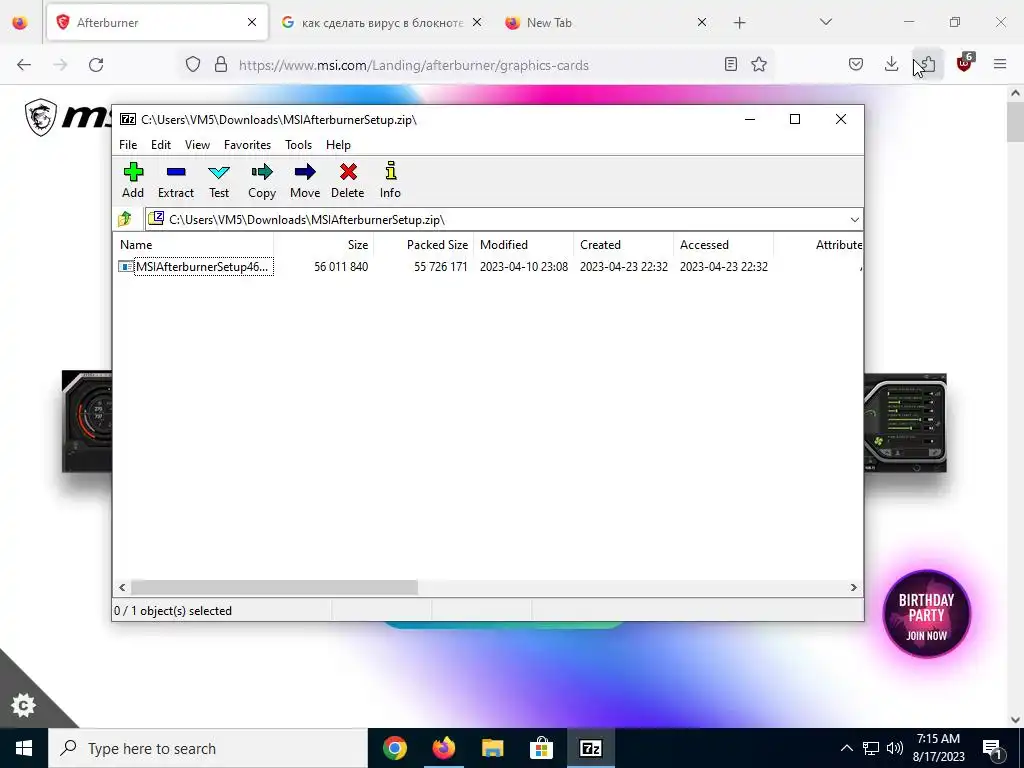Click the 7-Zip taskbar icon
Screen dimensions: 1024x768
(590, 748)
